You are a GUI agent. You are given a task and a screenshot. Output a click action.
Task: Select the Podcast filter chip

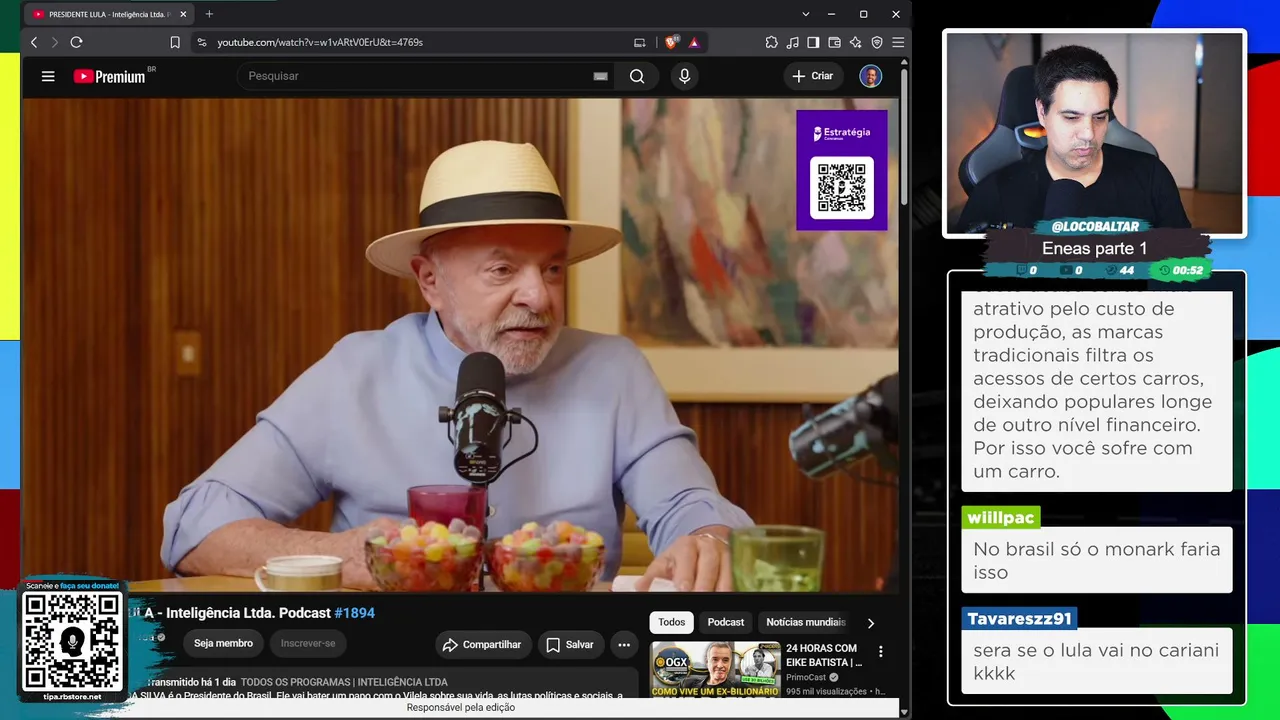point(726,622)
